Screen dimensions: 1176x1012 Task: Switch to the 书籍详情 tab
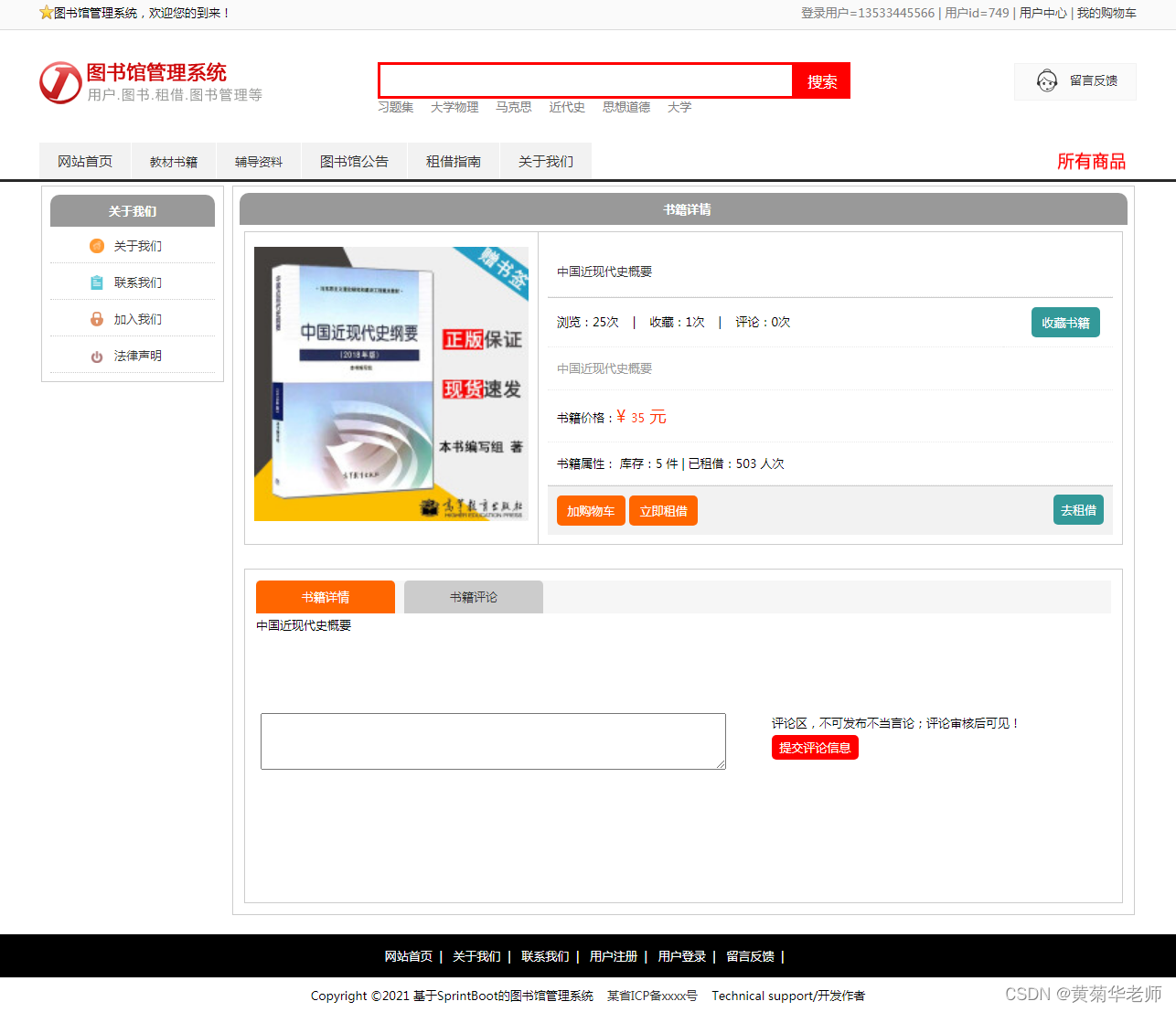pyautogui.click(x=326, y=597)
